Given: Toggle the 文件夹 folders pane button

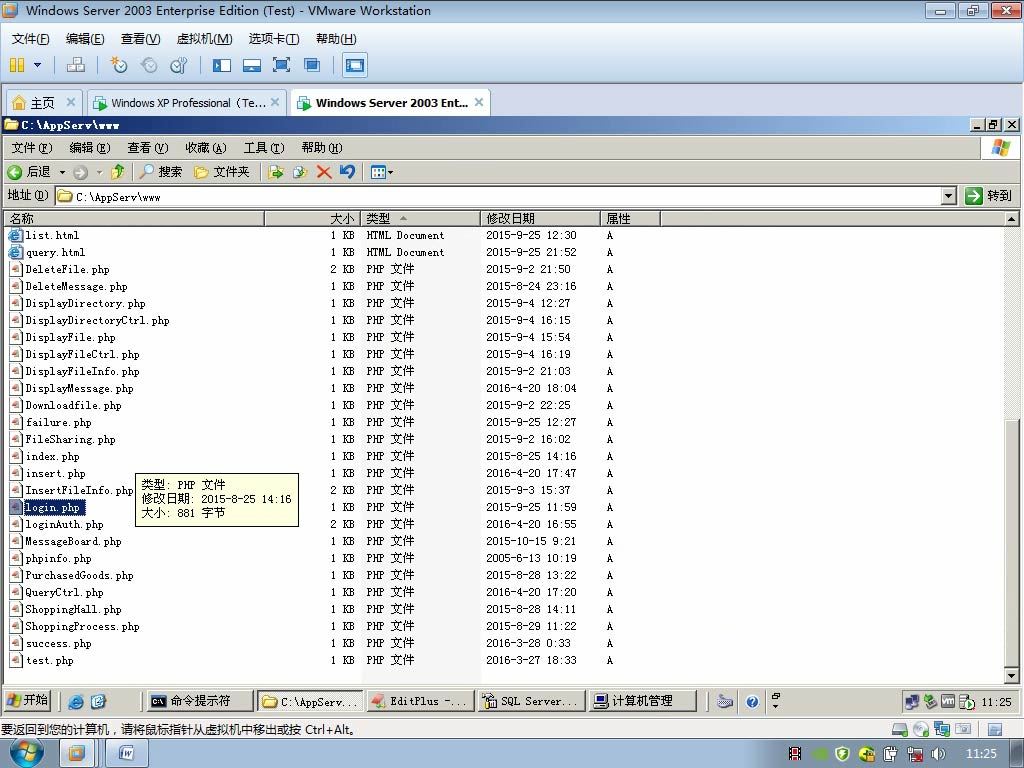Looking at the screenshot, I should coord(222,172).
